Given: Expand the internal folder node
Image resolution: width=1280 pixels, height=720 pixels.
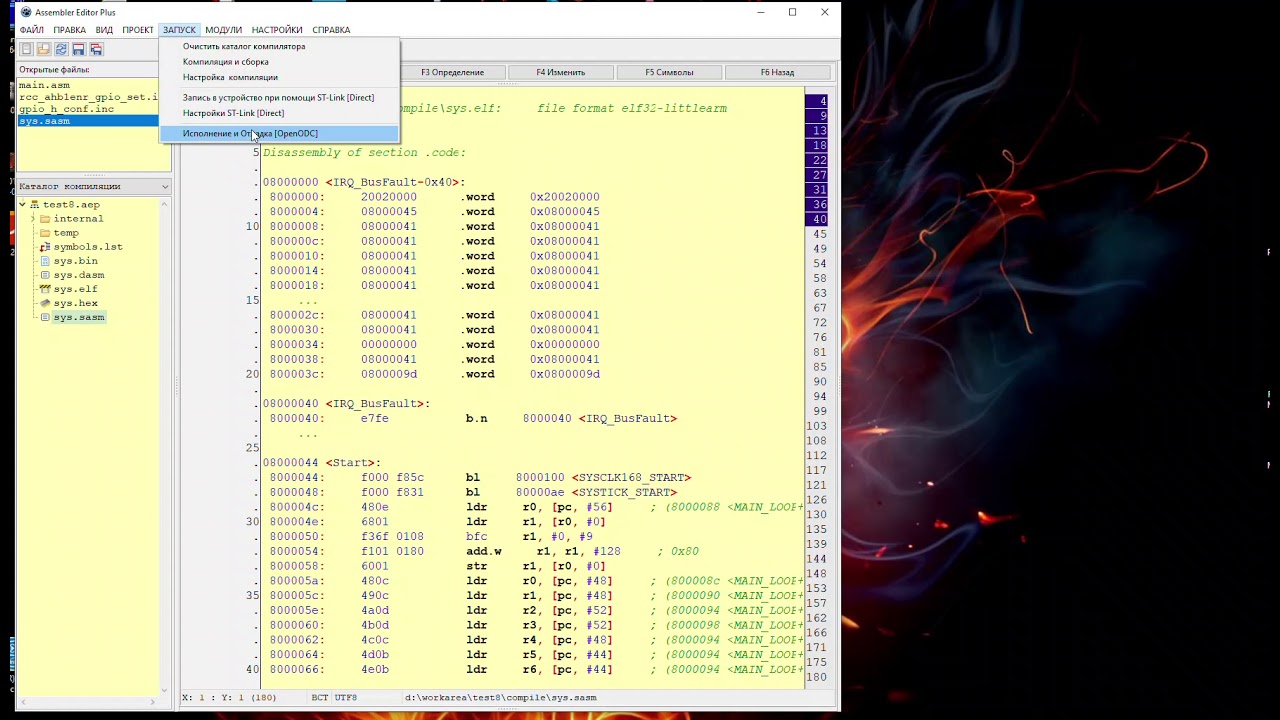Looking at the screenshot, I should click(33, 218).
